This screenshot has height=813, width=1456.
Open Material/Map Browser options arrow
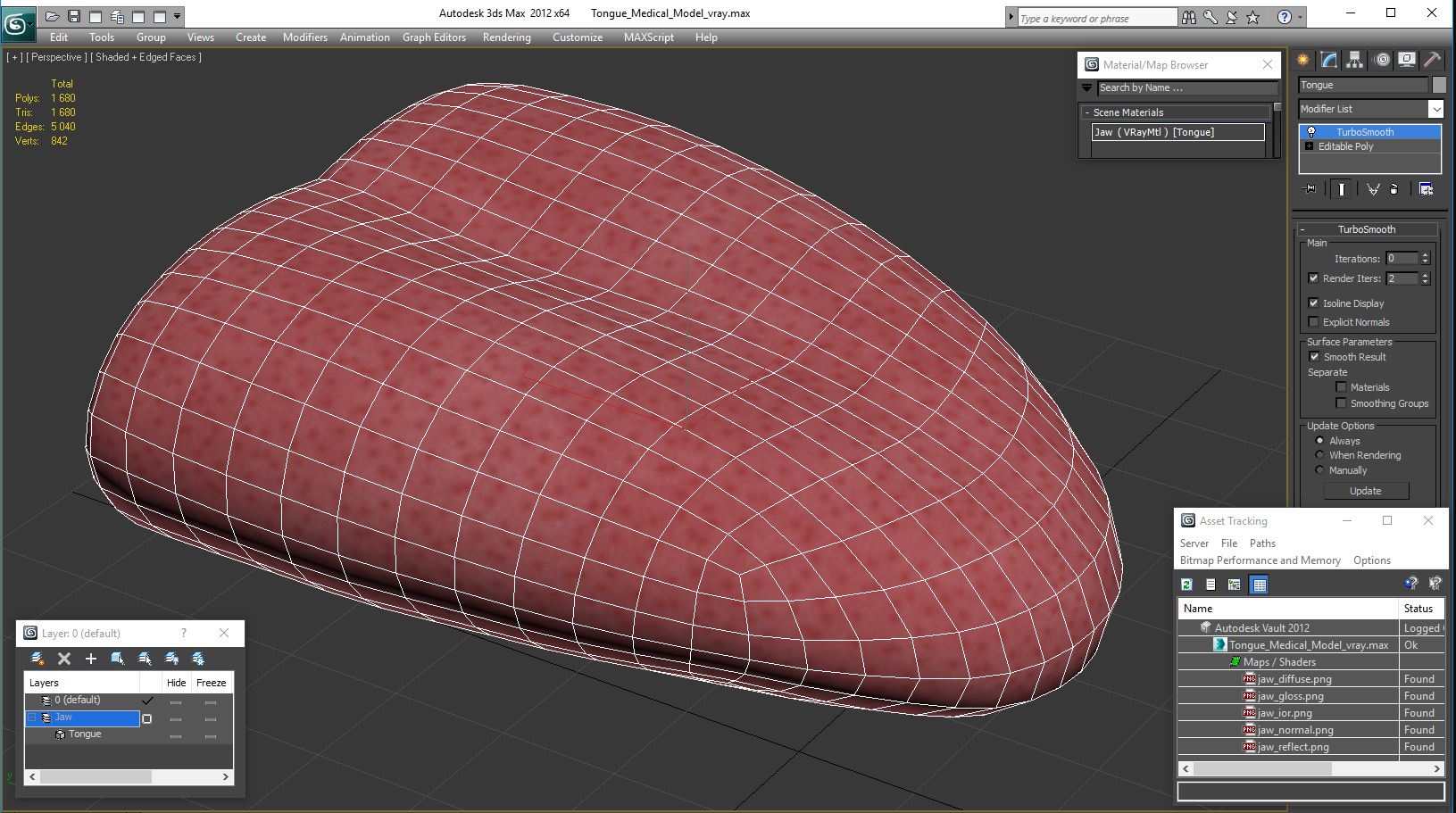pyautogui.click(x=1086, y=87)
